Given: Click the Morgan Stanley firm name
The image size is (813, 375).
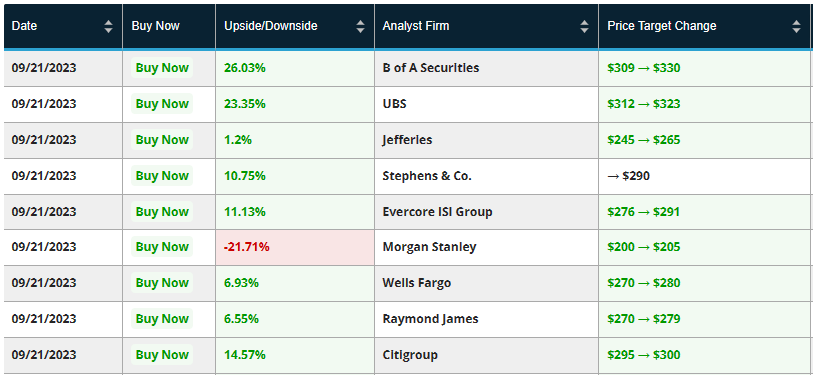Looking at the screenshot, I should 429,247.
